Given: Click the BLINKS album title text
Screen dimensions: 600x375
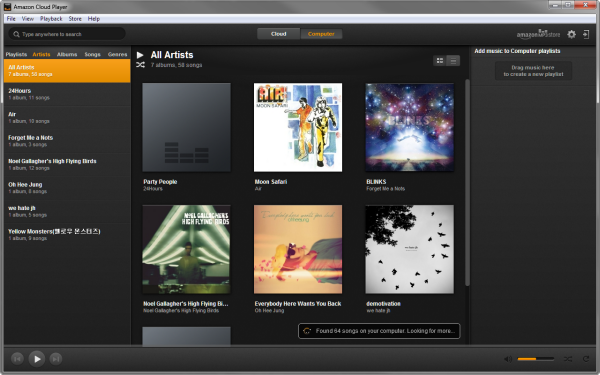Looking at the screenshot, I should (376, 182).
